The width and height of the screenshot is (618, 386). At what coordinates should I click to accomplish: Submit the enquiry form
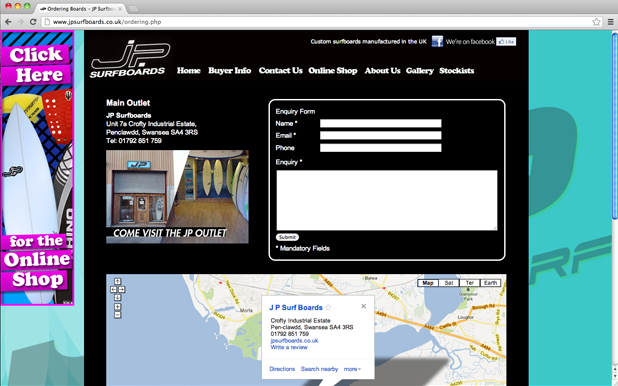pyautogui.click(x=287, y=237)
